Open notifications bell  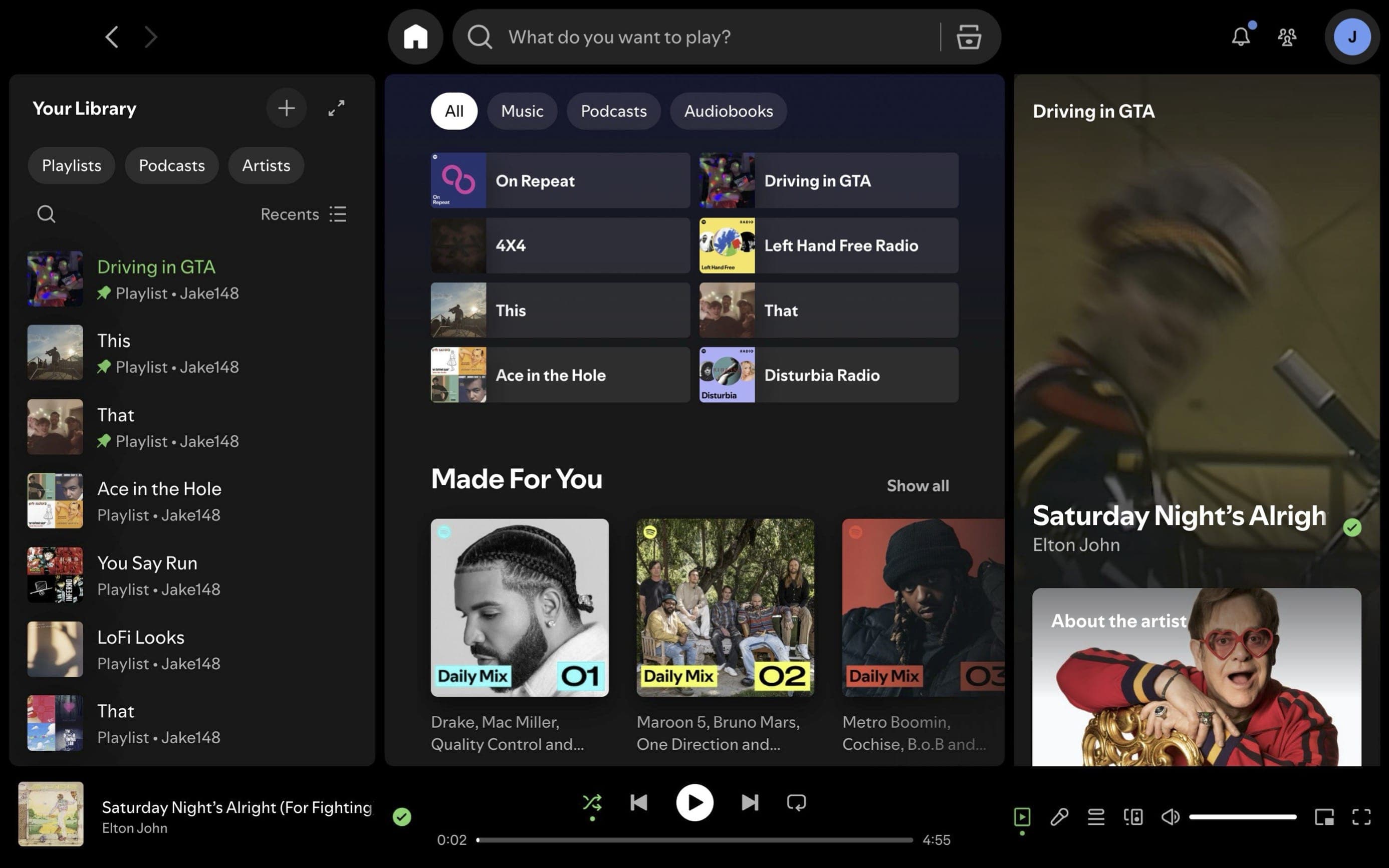[x=1240, y=36]
